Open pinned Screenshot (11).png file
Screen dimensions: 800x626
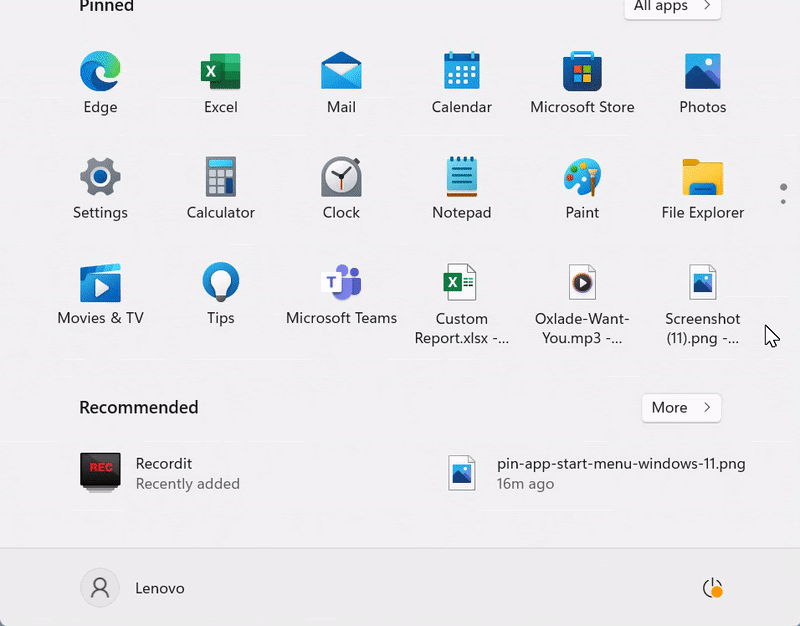[x=703, y=304]
